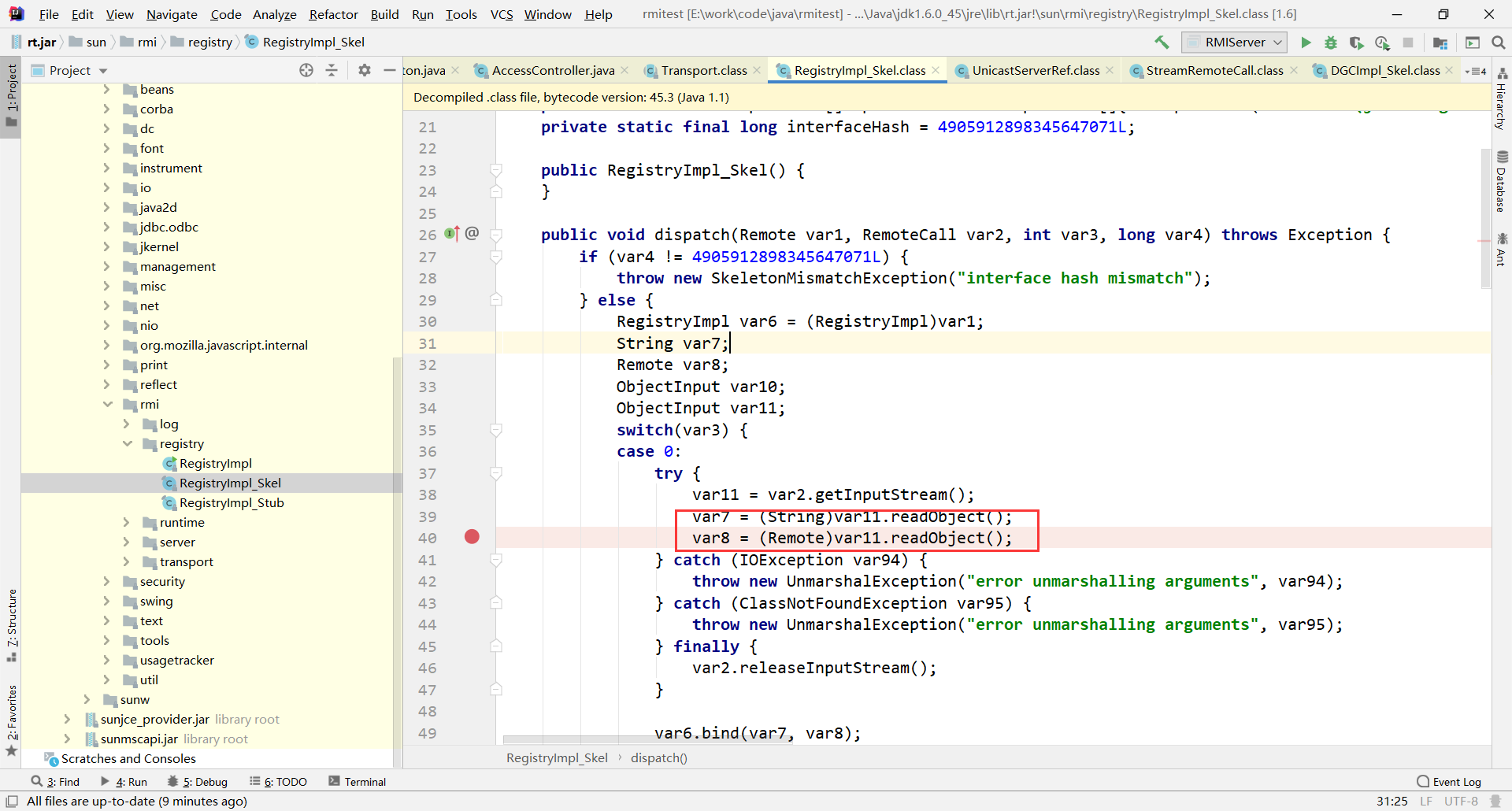Switch to the UnicastServerRef.class tab
Viewport: 1512px width, 811px height.
1035,70
